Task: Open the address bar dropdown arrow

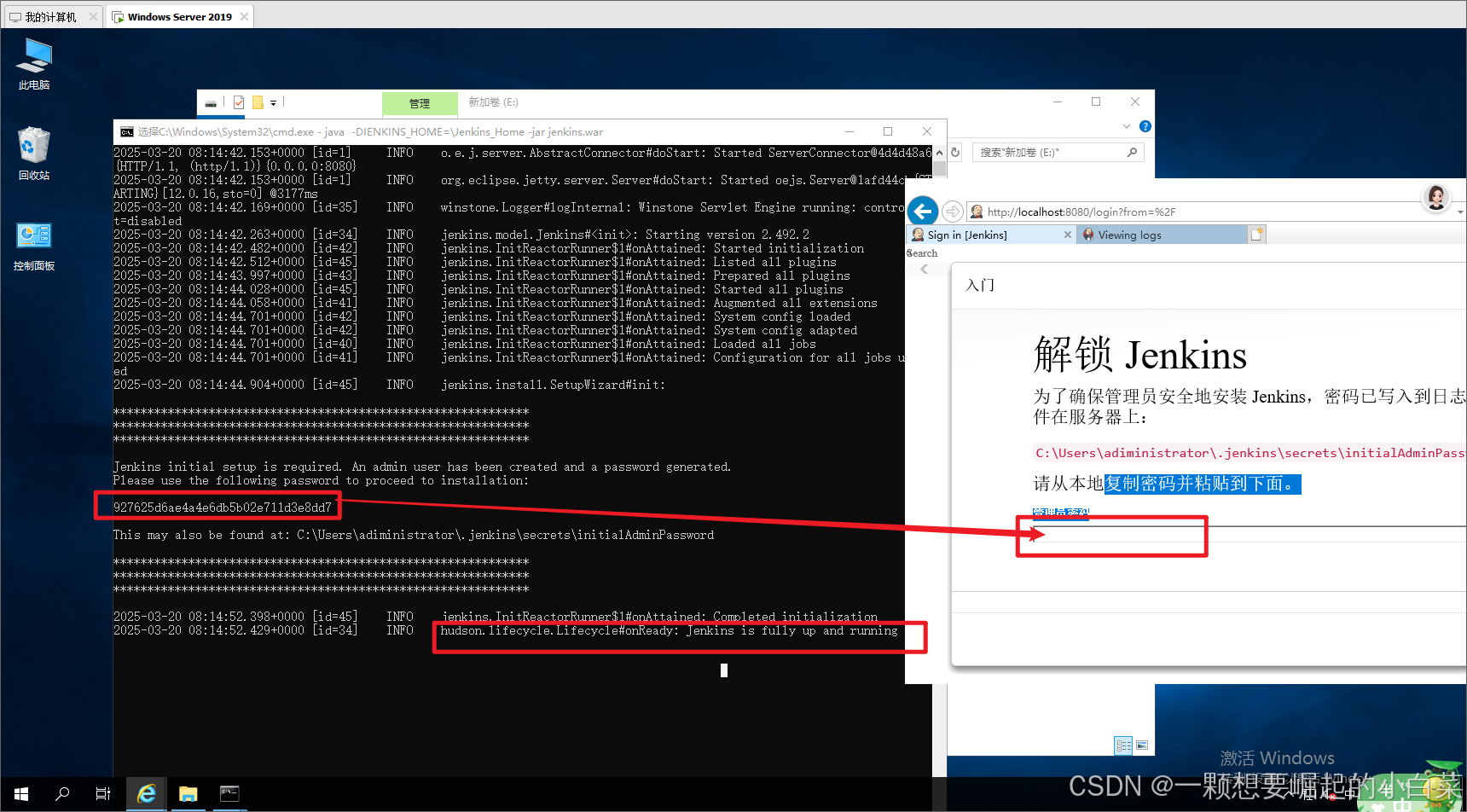Action: click(x=1460, y=212)
